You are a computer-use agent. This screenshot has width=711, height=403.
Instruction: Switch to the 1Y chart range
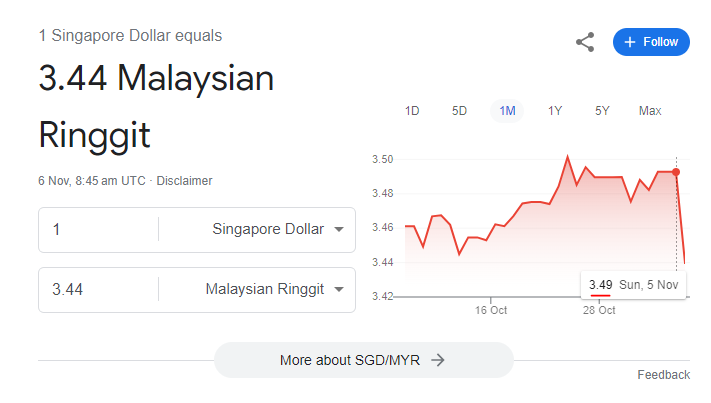(555, 111)
